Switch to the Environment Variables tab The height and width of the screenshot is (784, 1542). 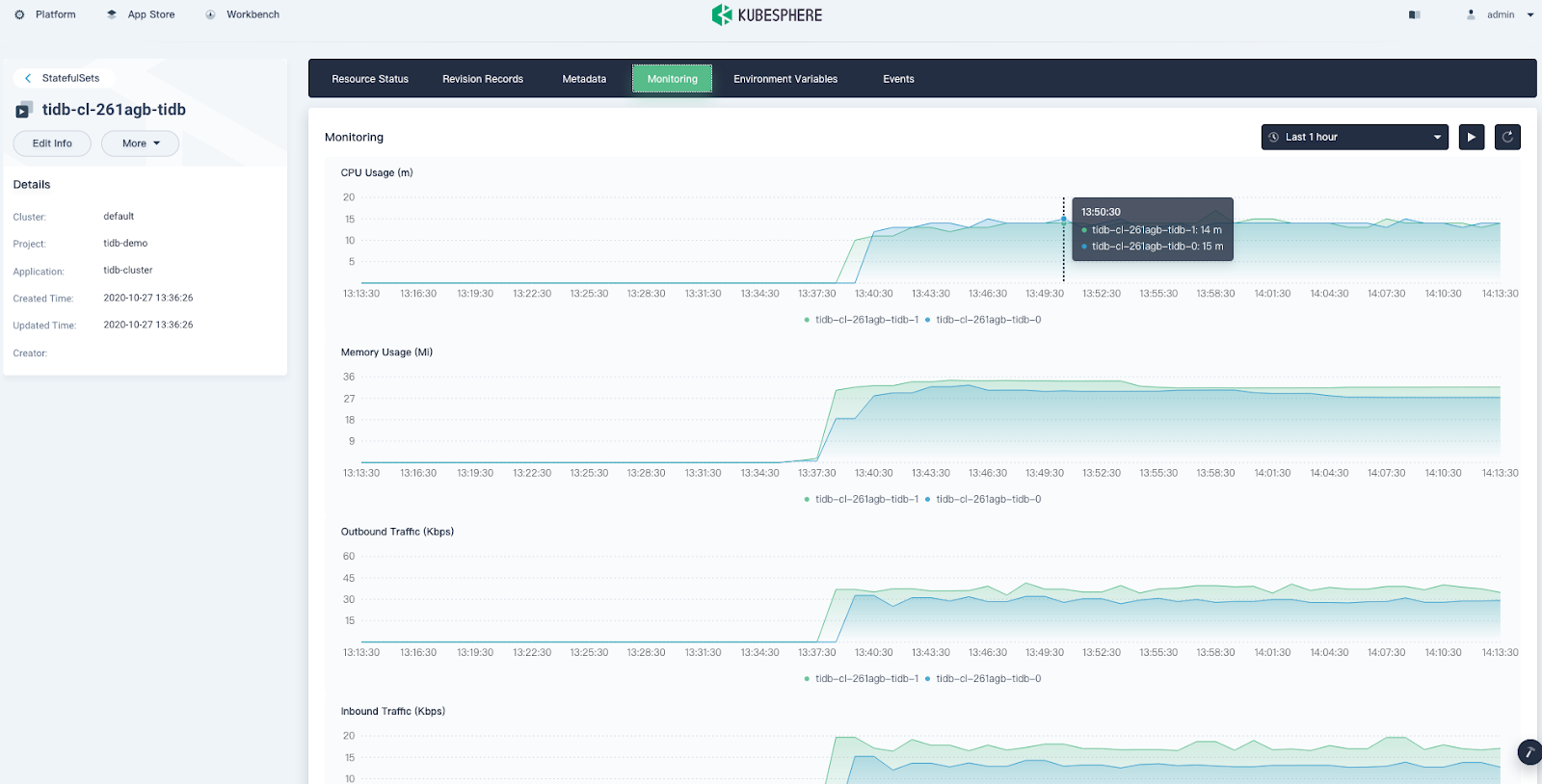point(784,79)
